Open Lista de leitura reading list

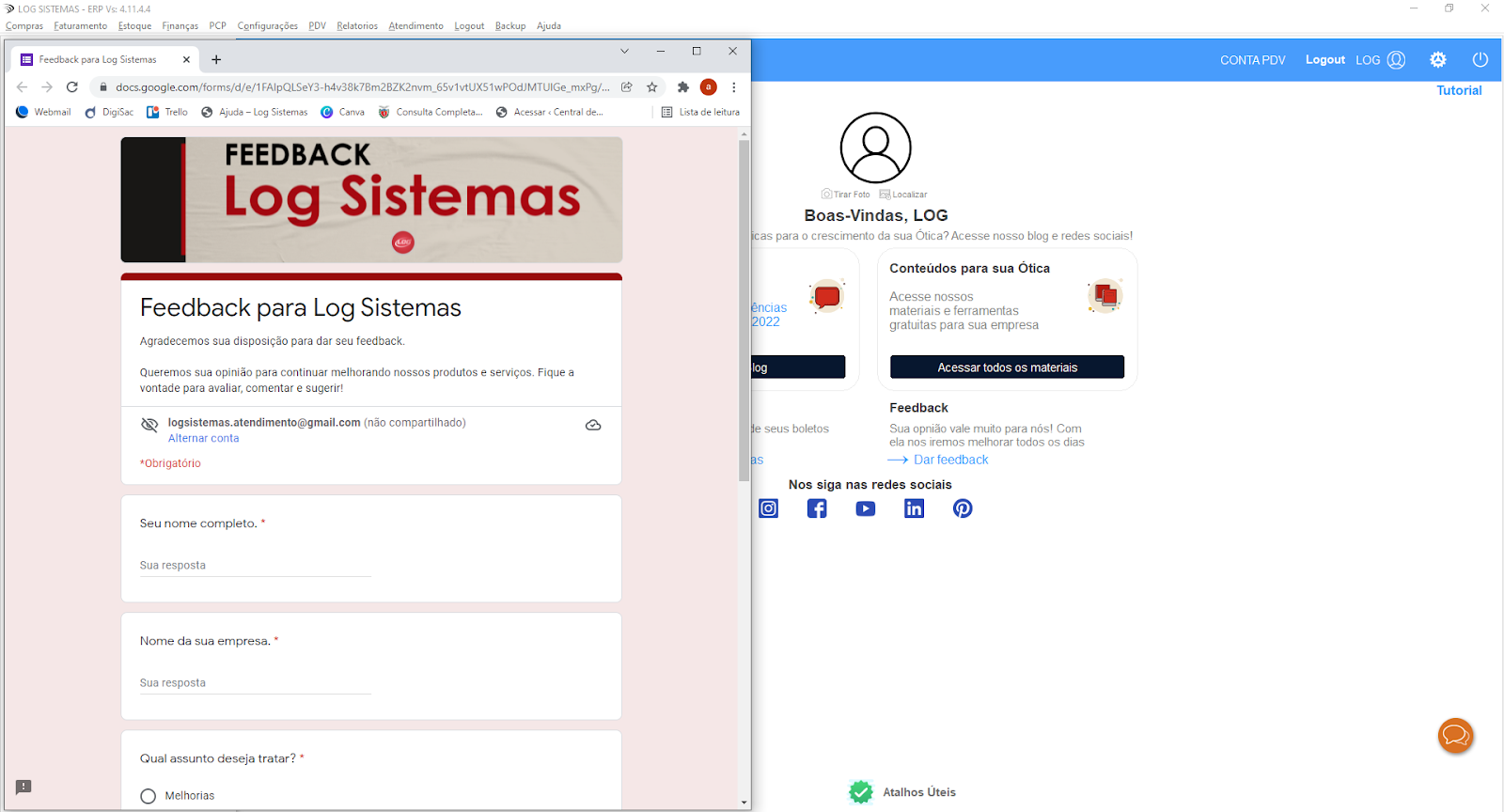click(700, 112)
